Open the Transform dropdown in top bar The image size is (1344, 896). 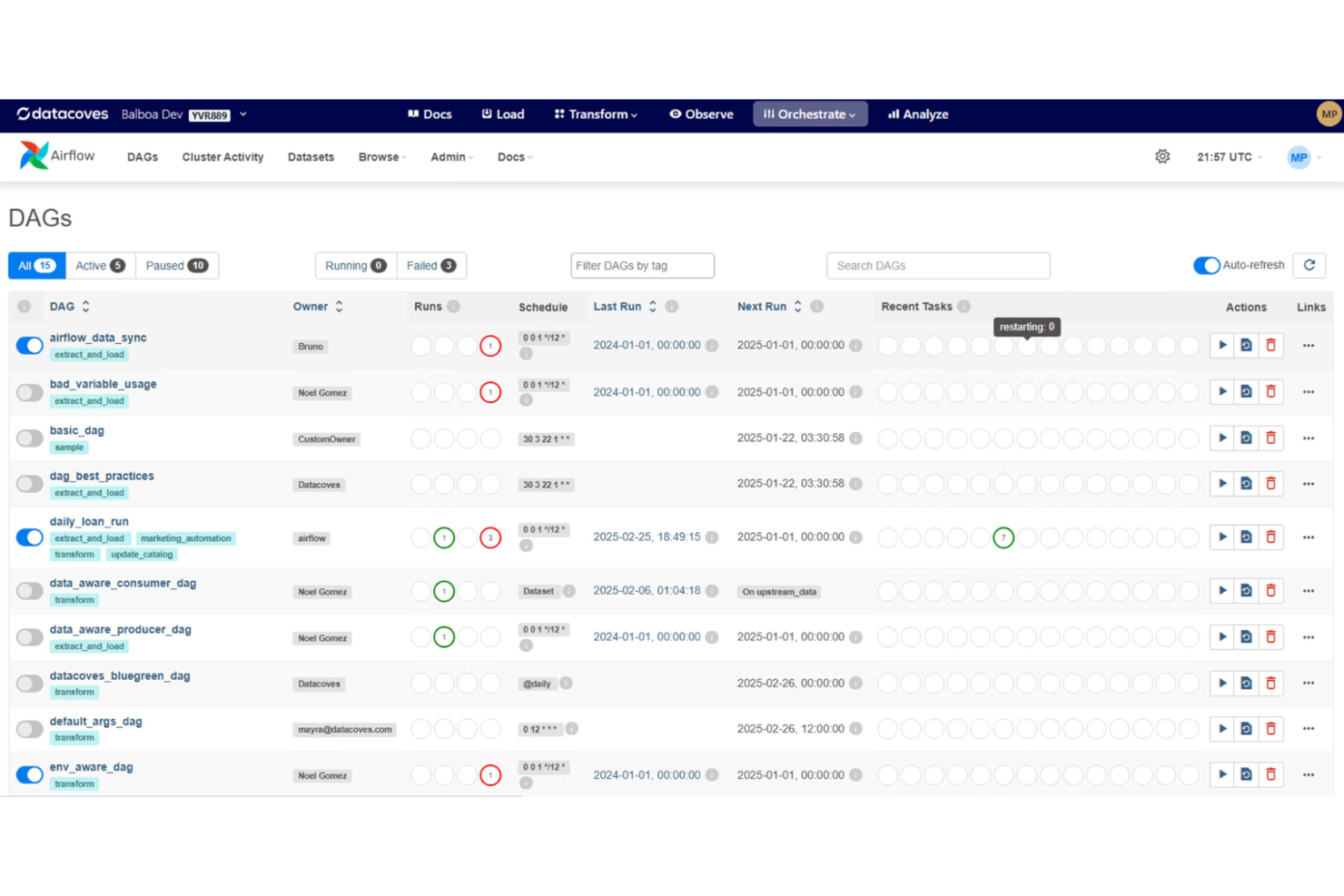click(596, 114)
